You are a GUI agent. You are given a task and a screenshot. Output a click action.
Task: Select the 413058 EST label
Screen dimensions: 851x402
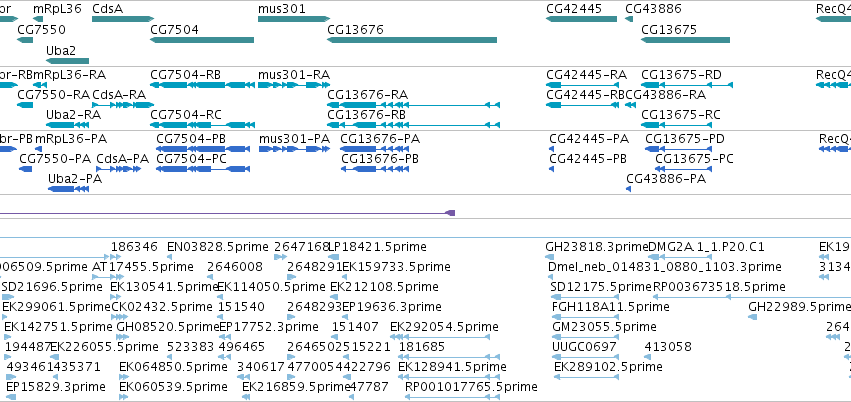tap(668, 347)
